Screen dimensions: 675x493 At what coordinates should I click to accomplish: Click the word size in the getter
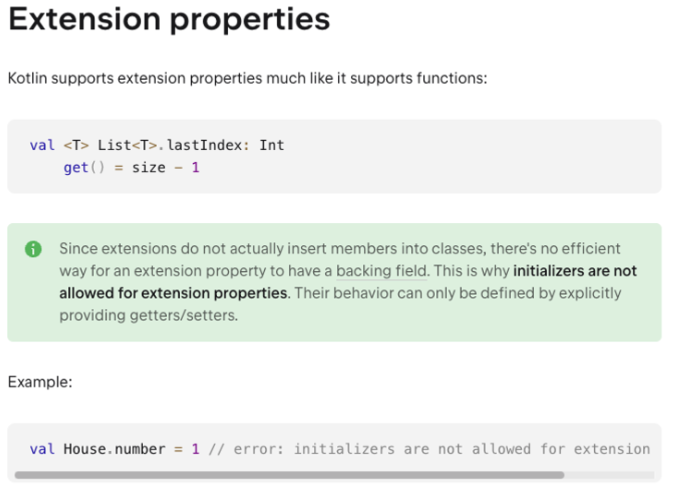[149, 167]
